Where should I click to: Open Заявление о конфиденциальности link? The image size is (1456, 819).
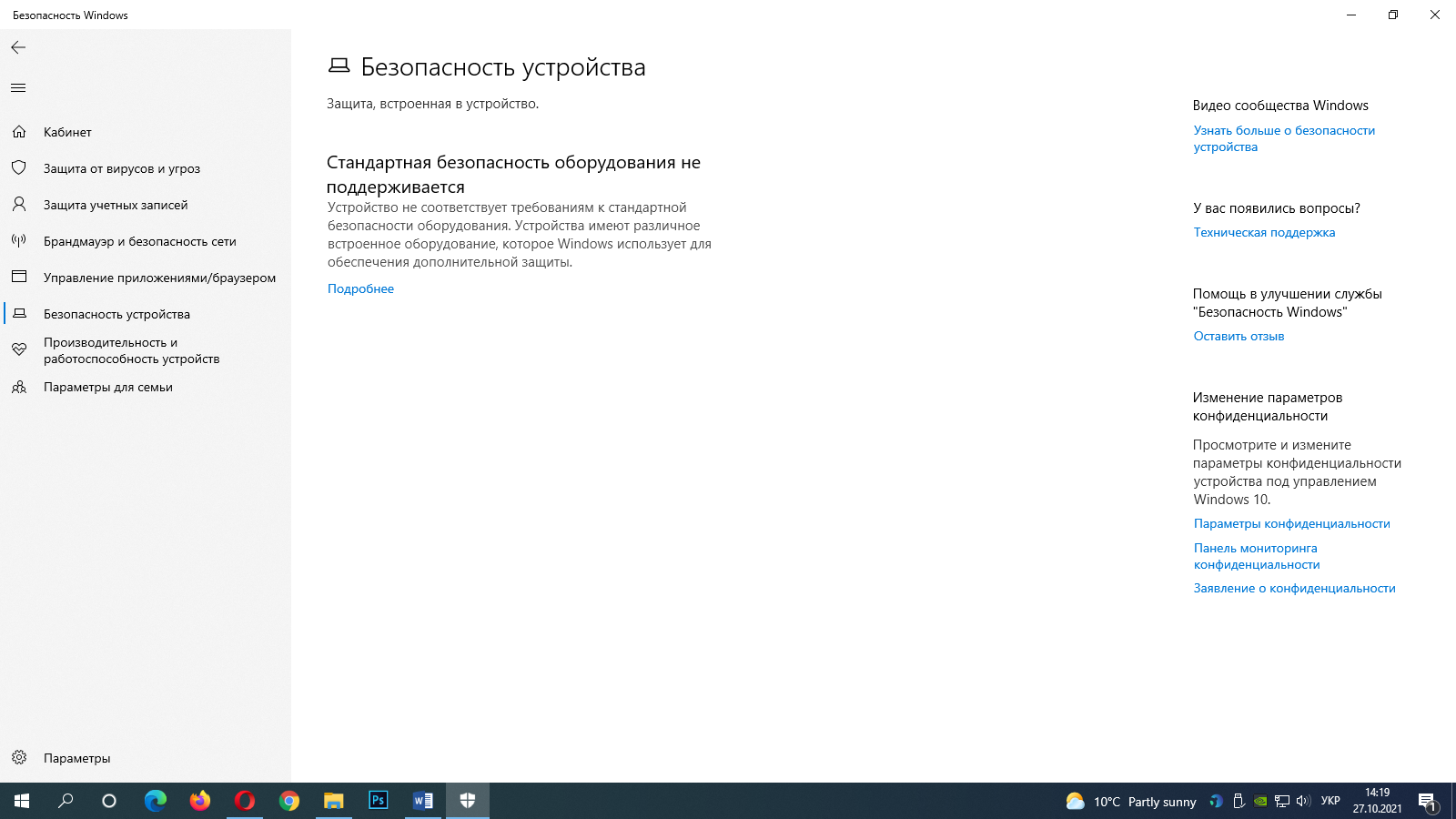click(1294, 588)
